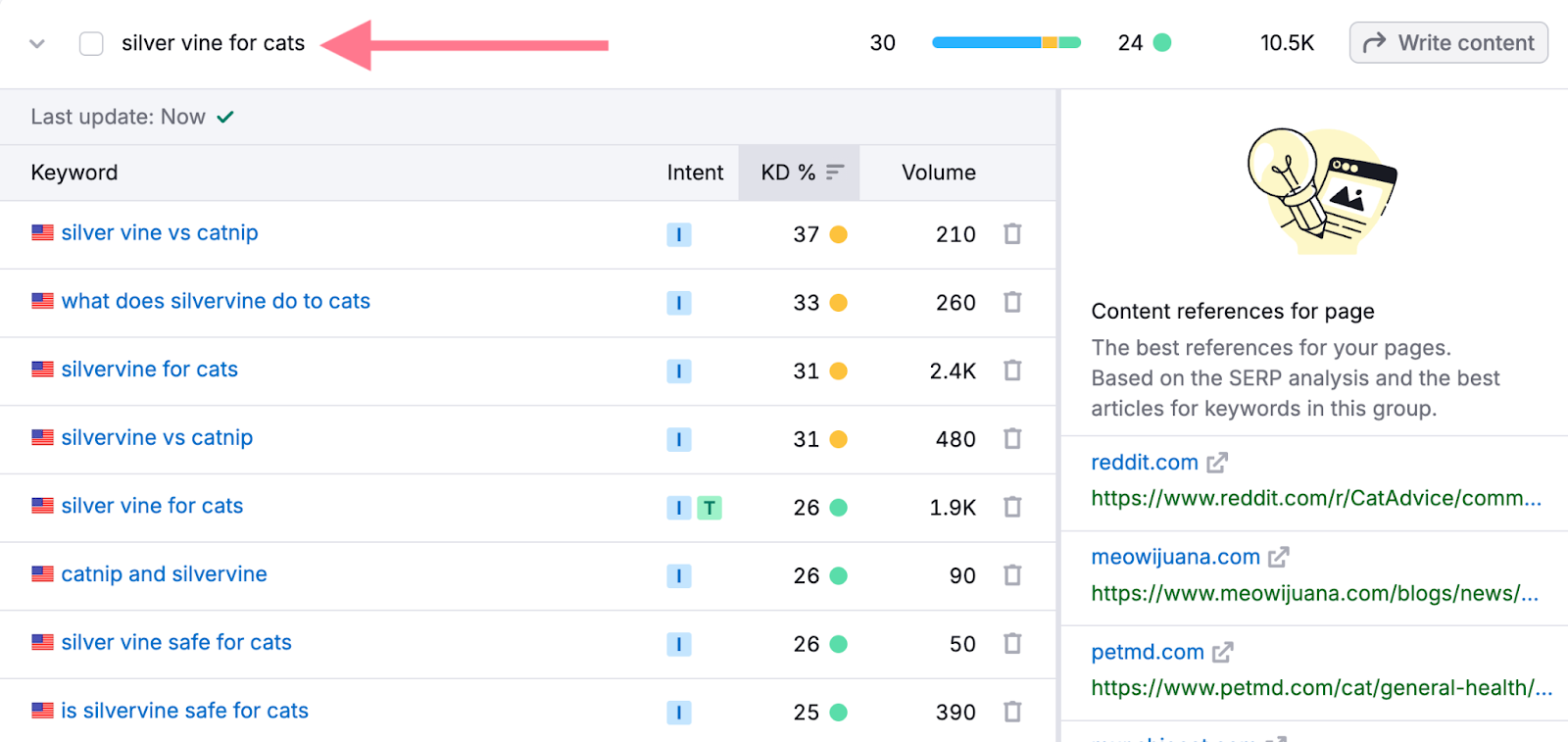Click trash icon for 'what does silvervine do to cats'
Screen dimensions: 1568x742
pos(1012,302)
